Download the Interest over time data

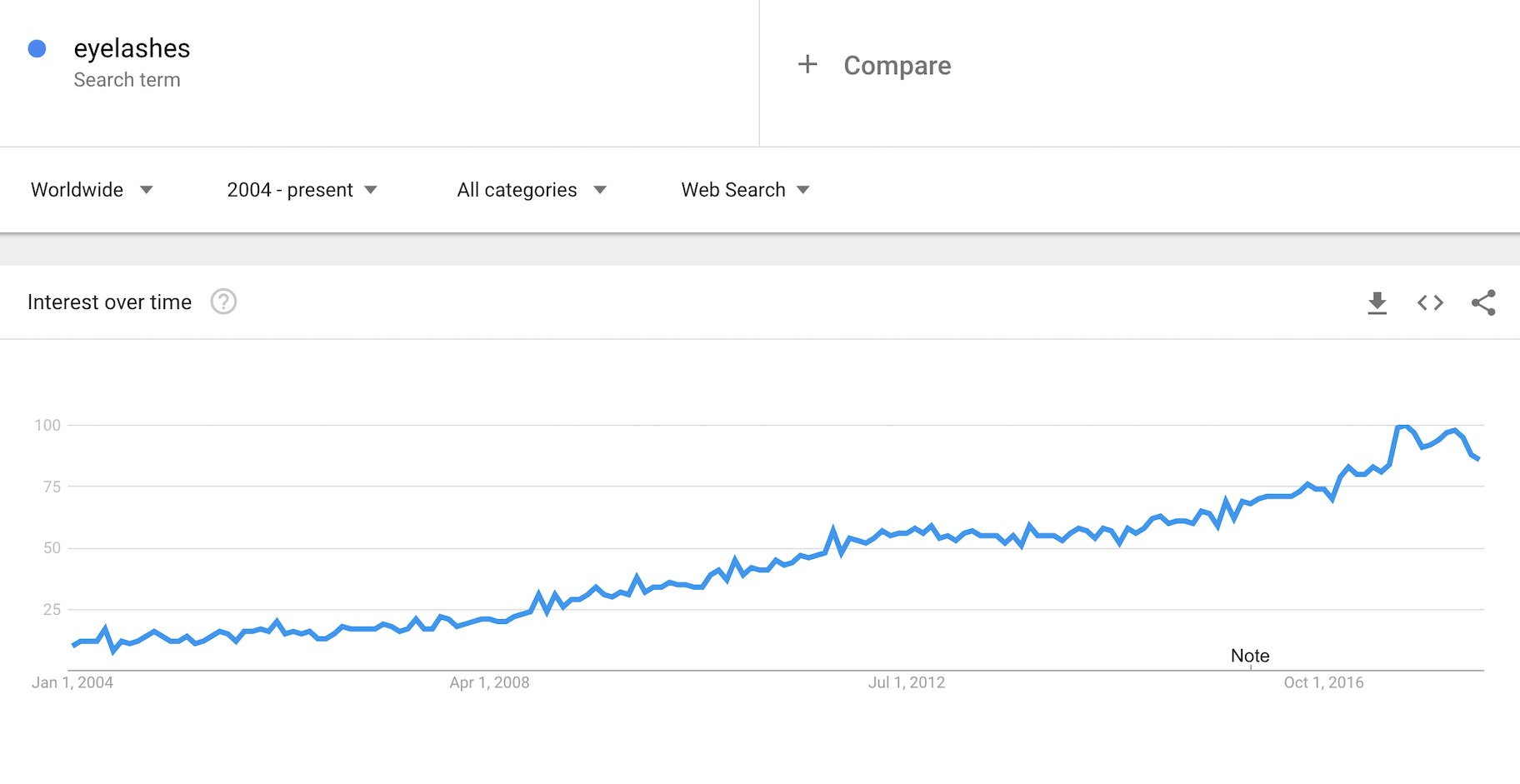tap(1377, 302)
